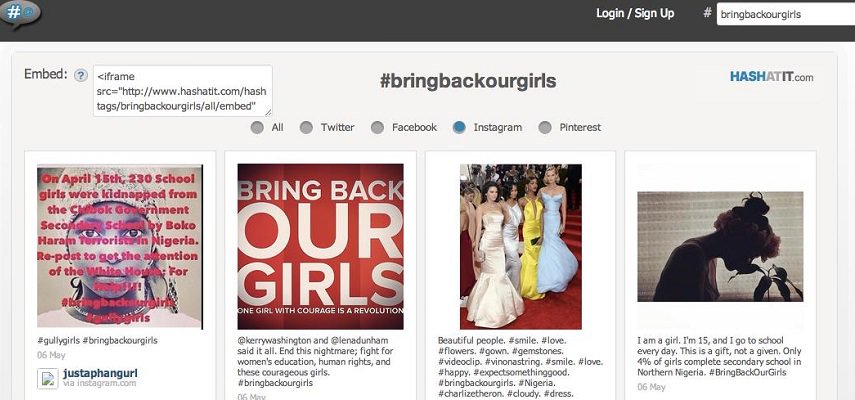Open the silhouette girl with plant photo
This screenshot has width=855, height=400.
[720, 246]
